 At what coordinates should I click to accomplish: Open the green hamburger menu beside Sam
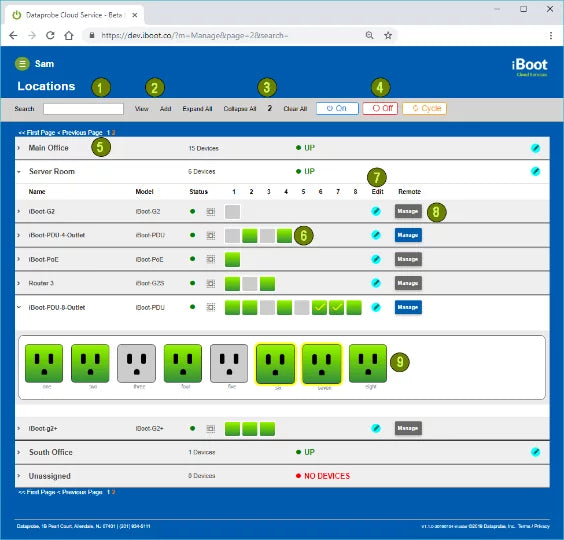pos(22,64)
